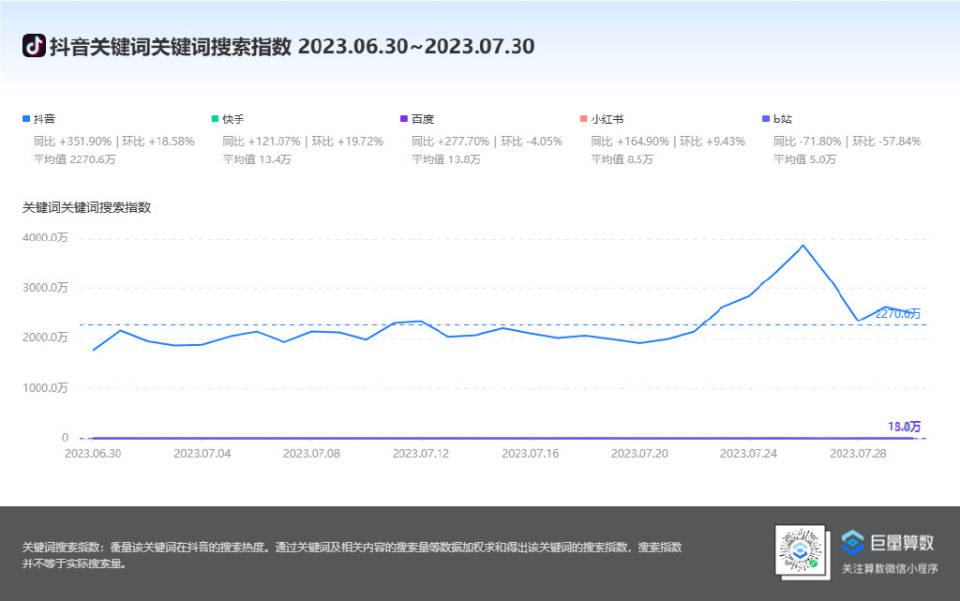Click 抖音 stats 同比 +351.90% | 环比 +18.58%
Screen dimensions: 960x601
(x=114, y=141)
